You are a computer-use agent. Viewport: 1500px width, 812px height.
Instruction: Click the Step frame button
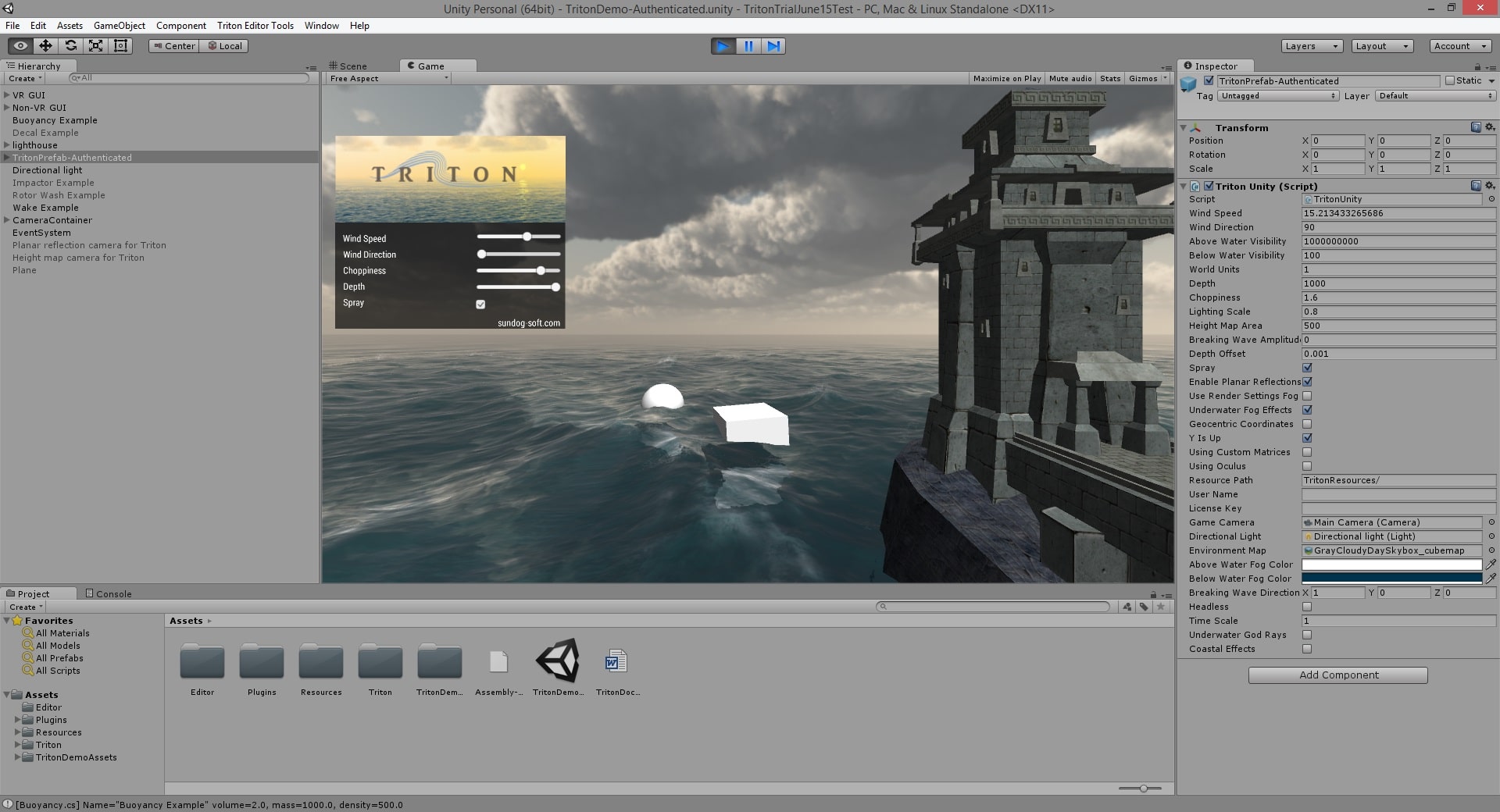point(773,46)
